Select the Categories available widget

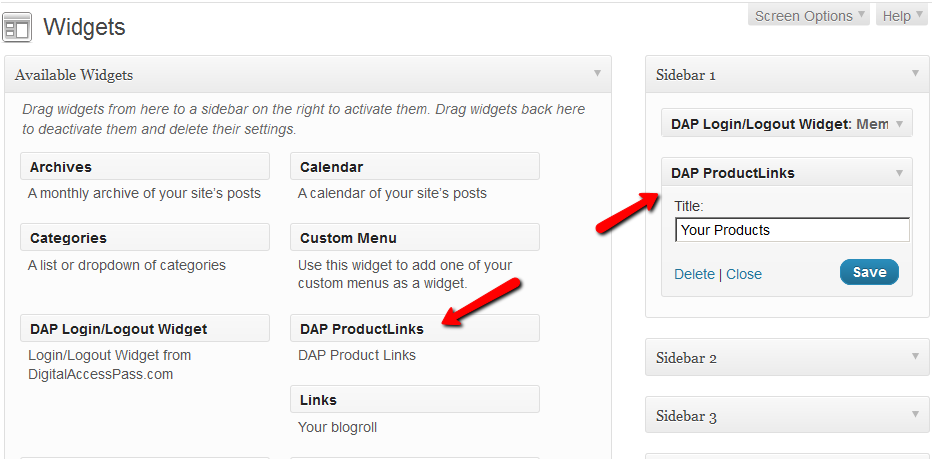(144, 237)
